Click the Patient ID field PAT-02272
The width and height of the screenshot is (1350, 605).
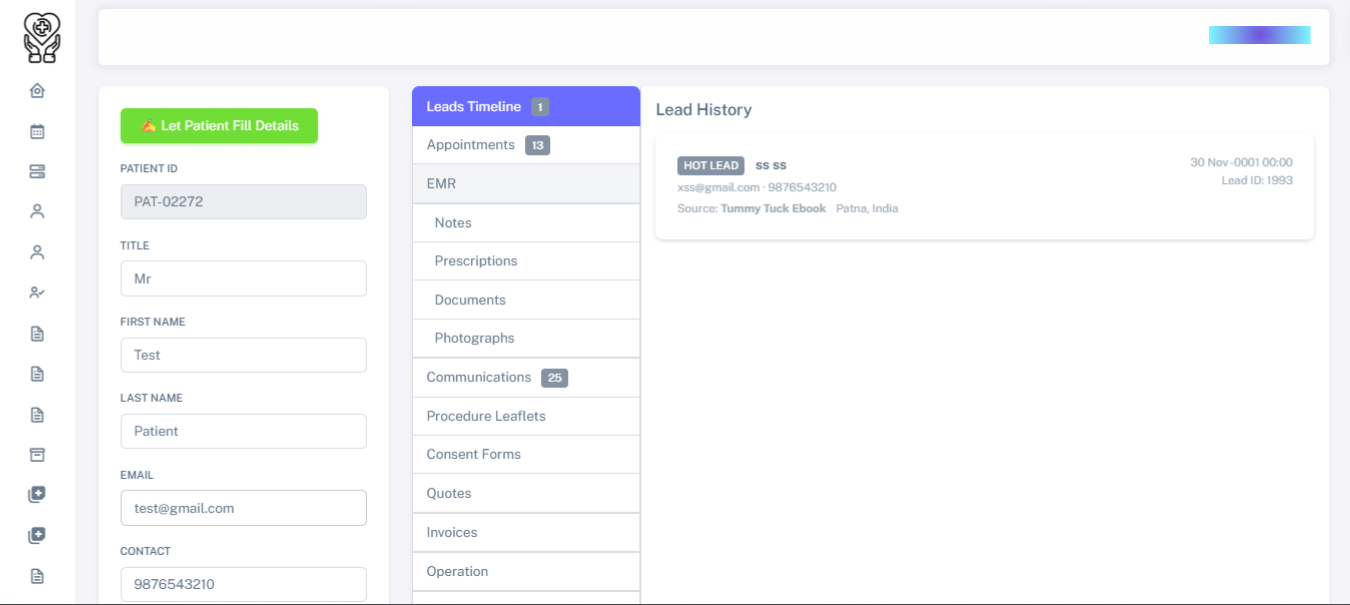click(x=243, y=201)
